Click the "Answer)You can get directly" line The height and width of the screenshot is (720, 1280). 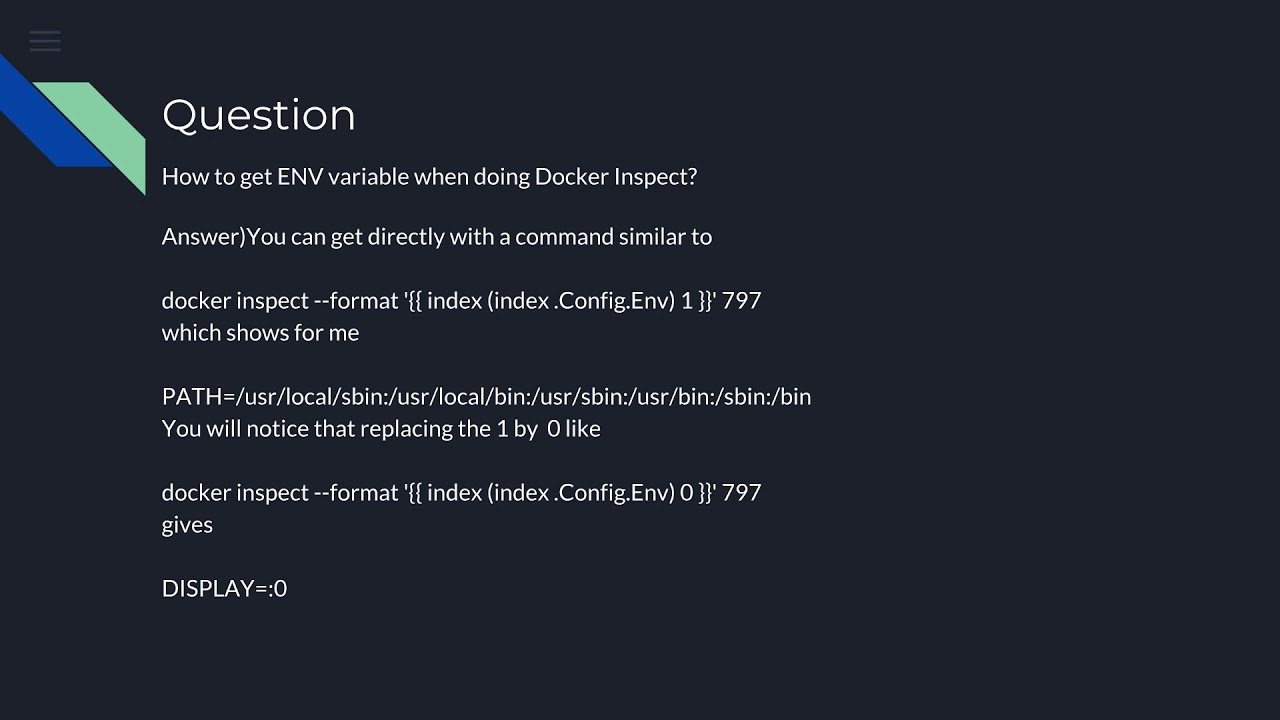point(437,237)
